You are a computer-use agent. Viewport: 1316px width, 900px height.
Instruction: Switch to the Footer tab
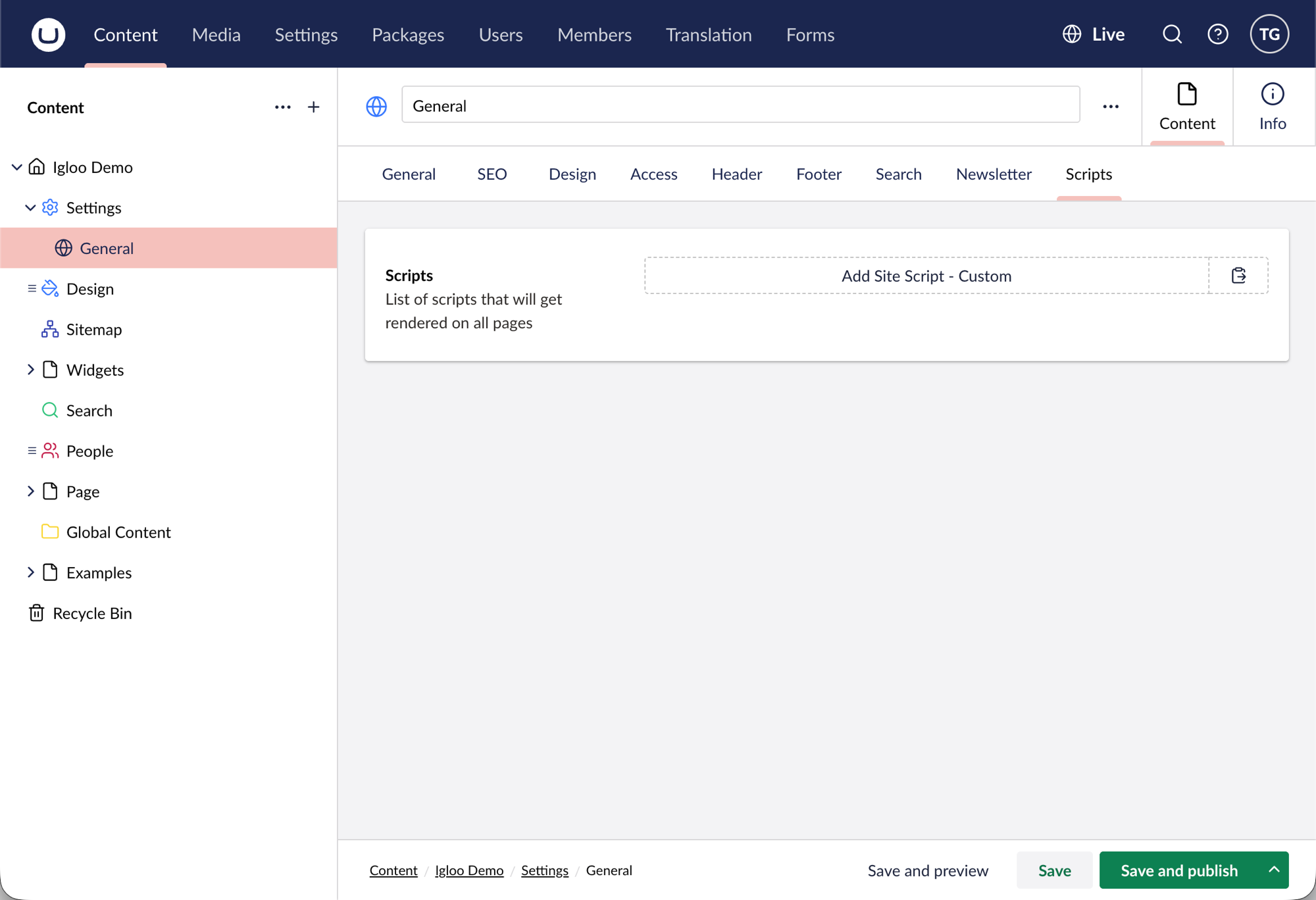pos(819,174)
